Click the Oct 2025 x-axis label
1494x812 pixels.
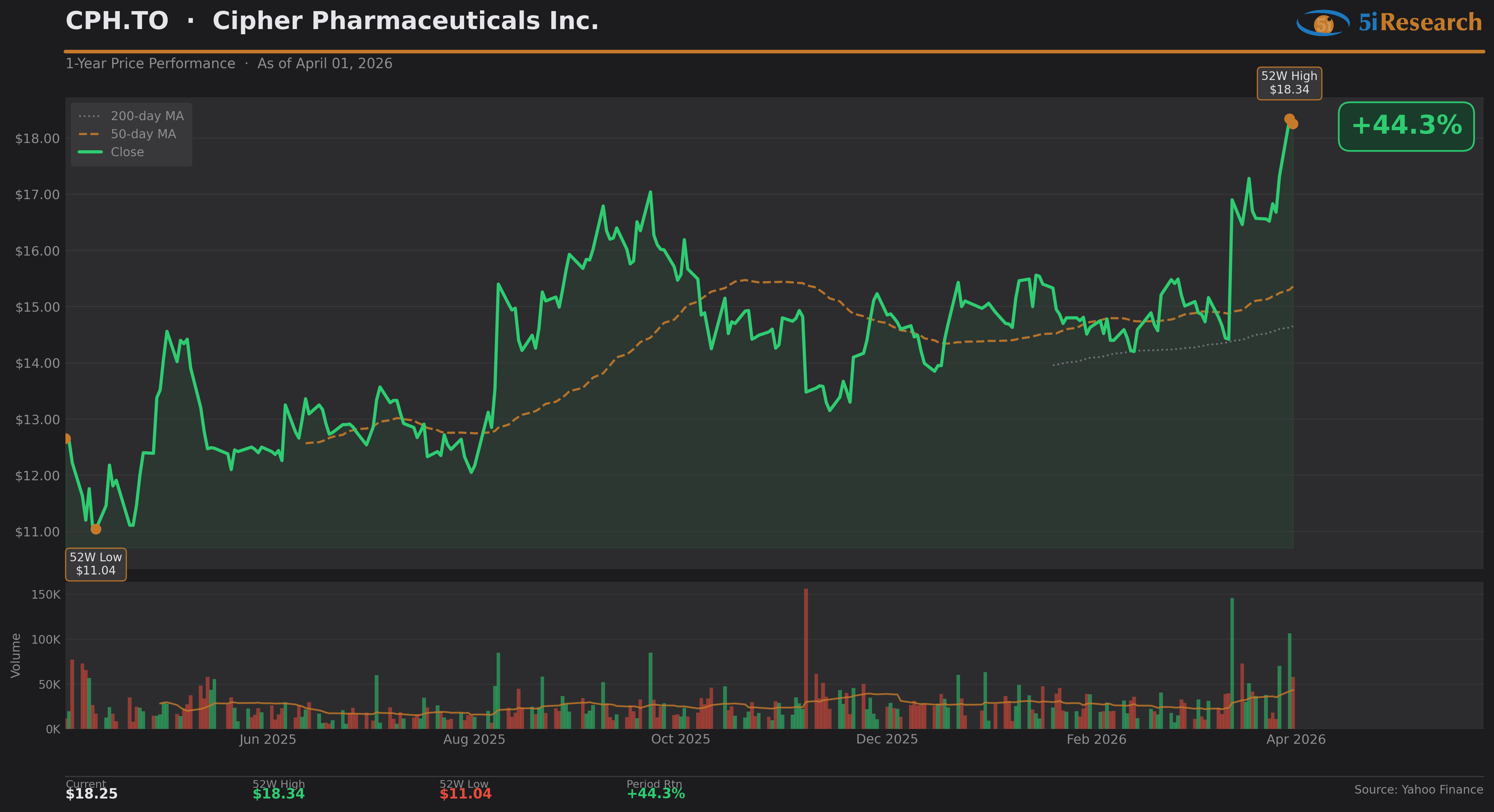pos(680,740)
